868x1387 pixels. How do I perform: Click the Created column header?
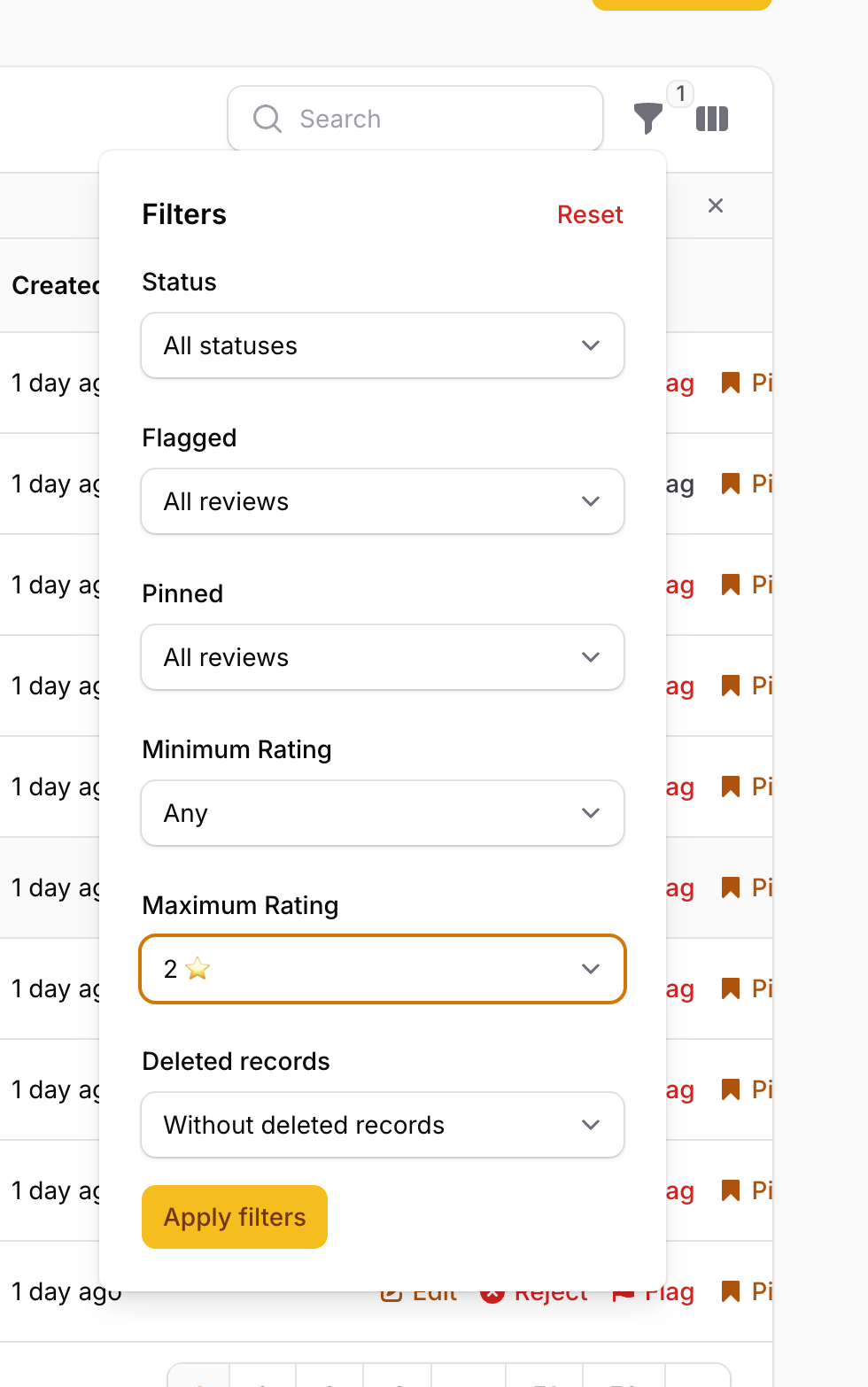click(x=55, y=285)
